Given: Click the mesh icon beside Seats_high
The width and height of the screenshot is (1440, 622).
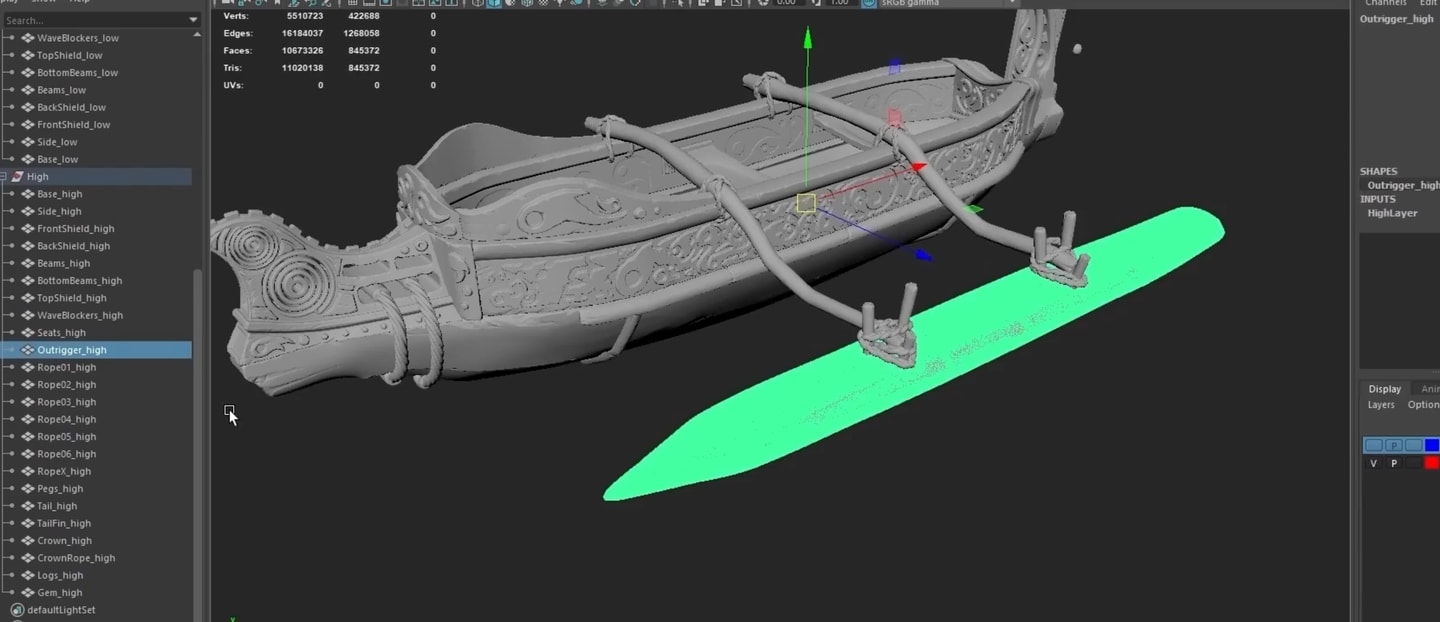Looking at the screenshot, I should click(x=28, y=333).
